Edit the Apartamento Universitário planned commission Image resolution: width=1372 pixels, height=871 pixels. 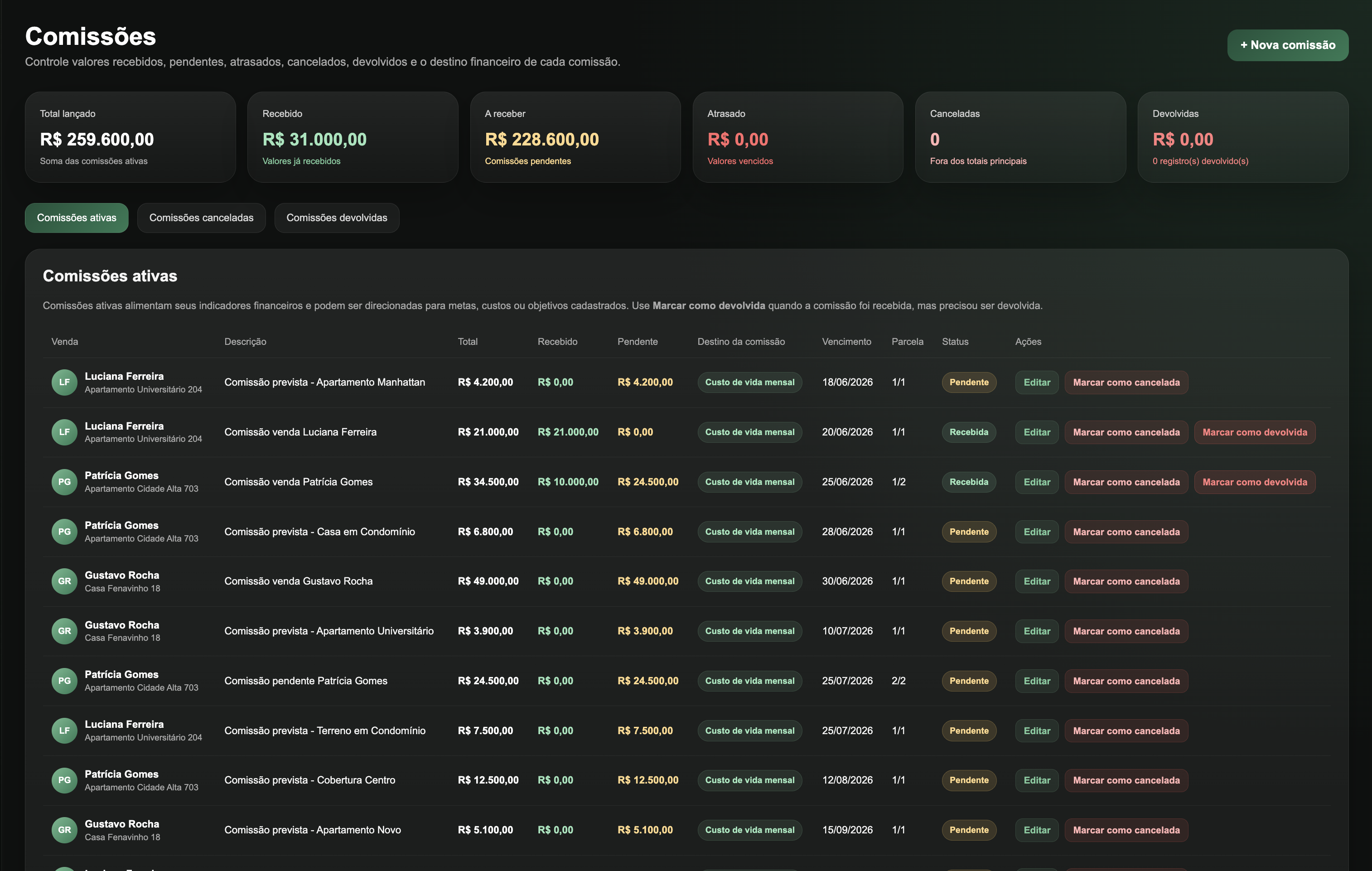click(1036, 631)
